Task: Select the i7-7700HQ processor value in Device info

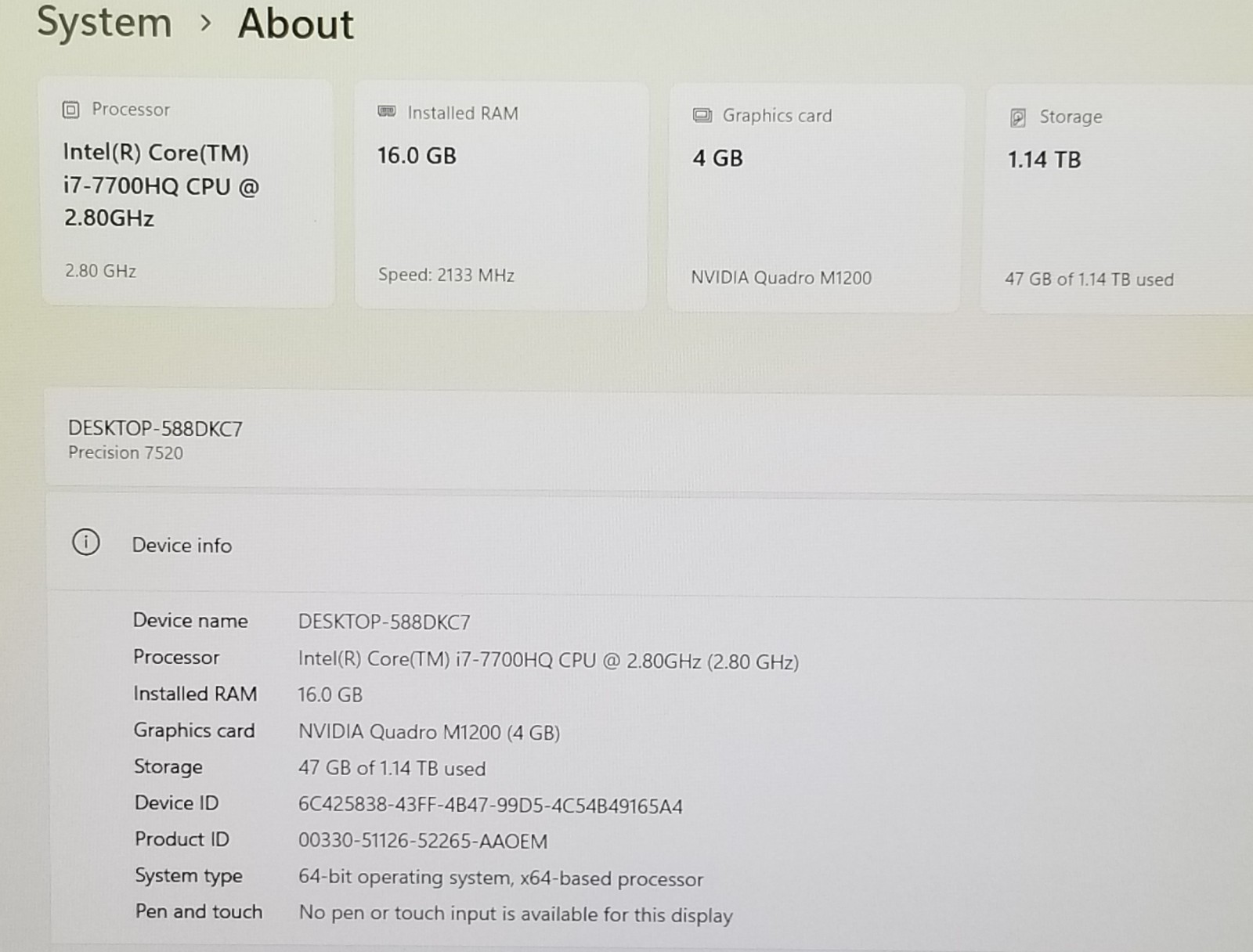Action: coord(548,660)
